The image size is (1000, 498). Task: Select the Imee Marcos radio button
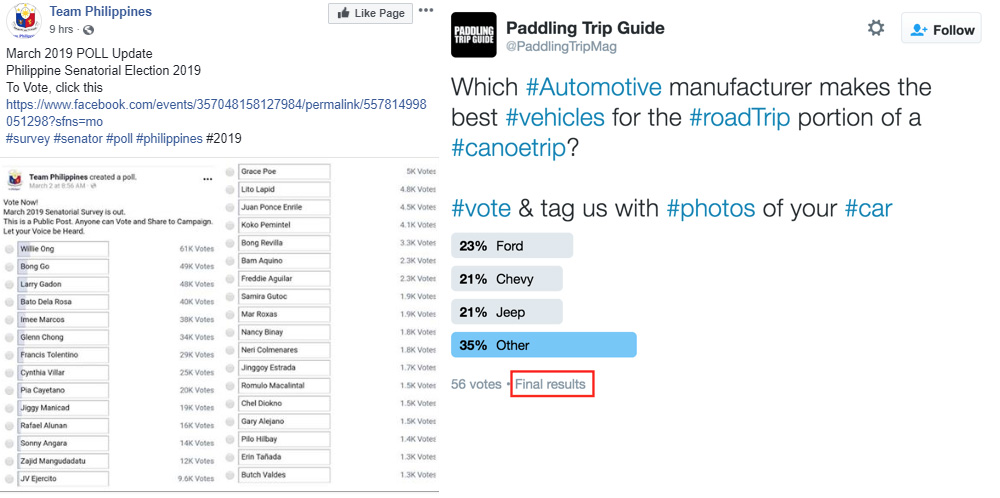(9, 320)
